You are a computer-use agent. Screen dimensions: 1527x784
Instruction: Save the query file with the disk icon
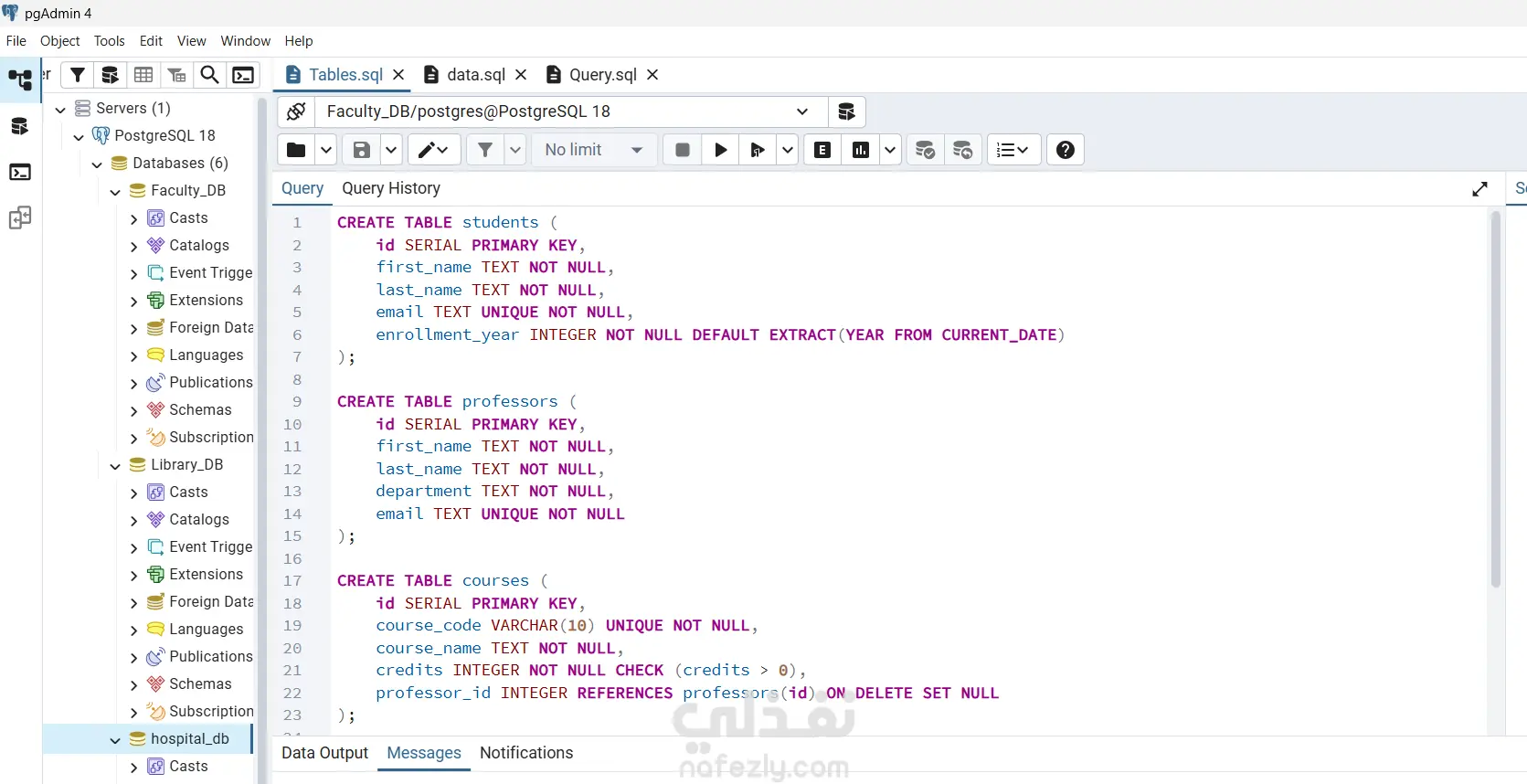362,150
